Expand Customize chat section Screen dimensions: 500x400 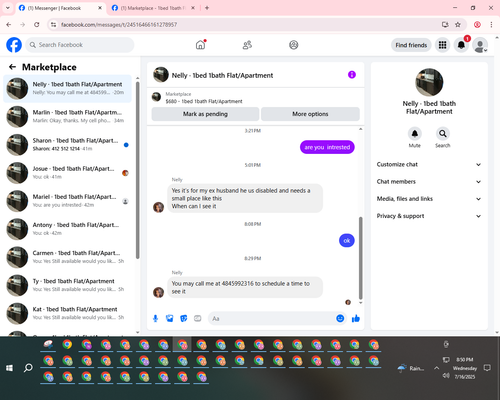(x=429, y=164)
